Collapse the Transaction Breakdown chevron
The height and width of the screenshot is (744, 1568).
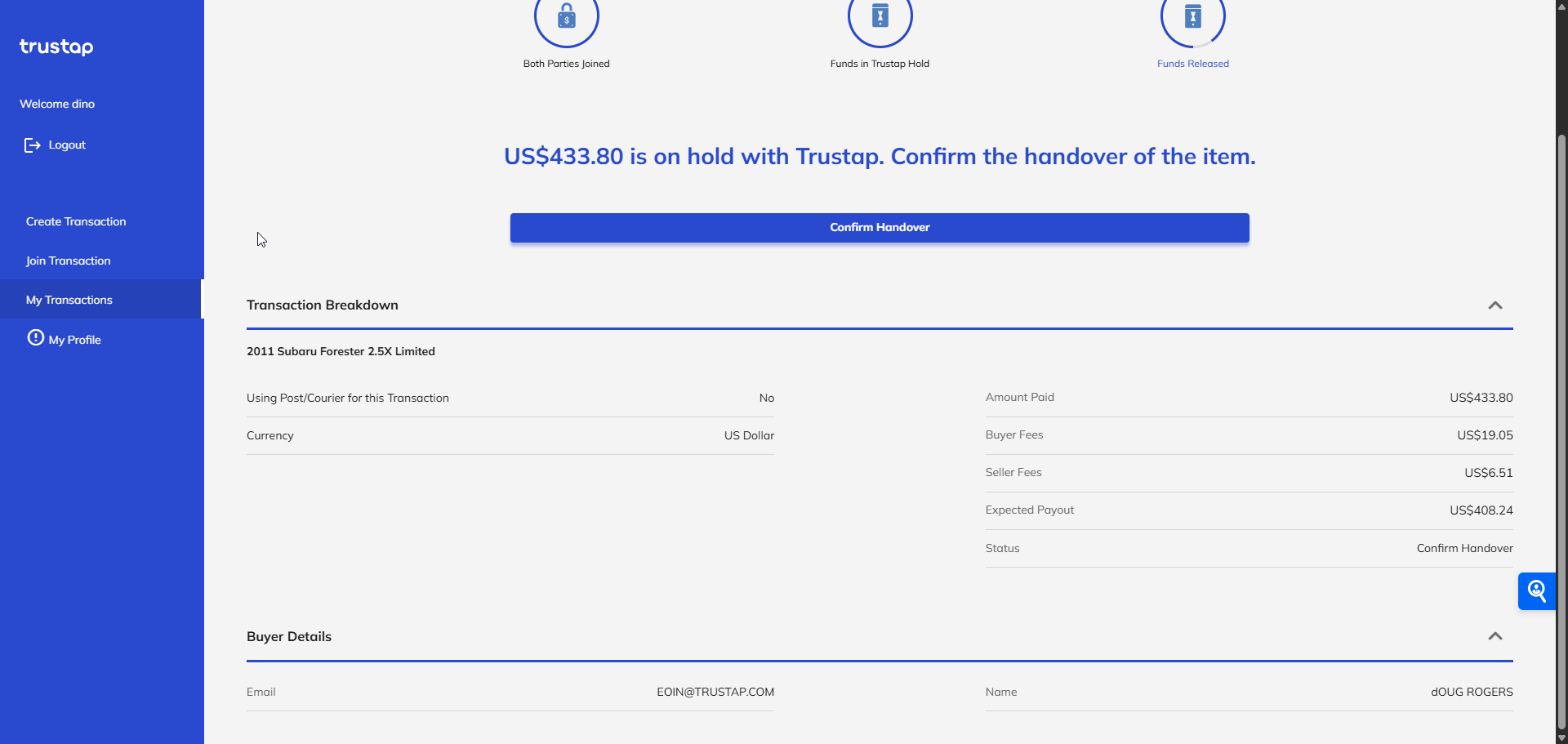click(1494, 305)
